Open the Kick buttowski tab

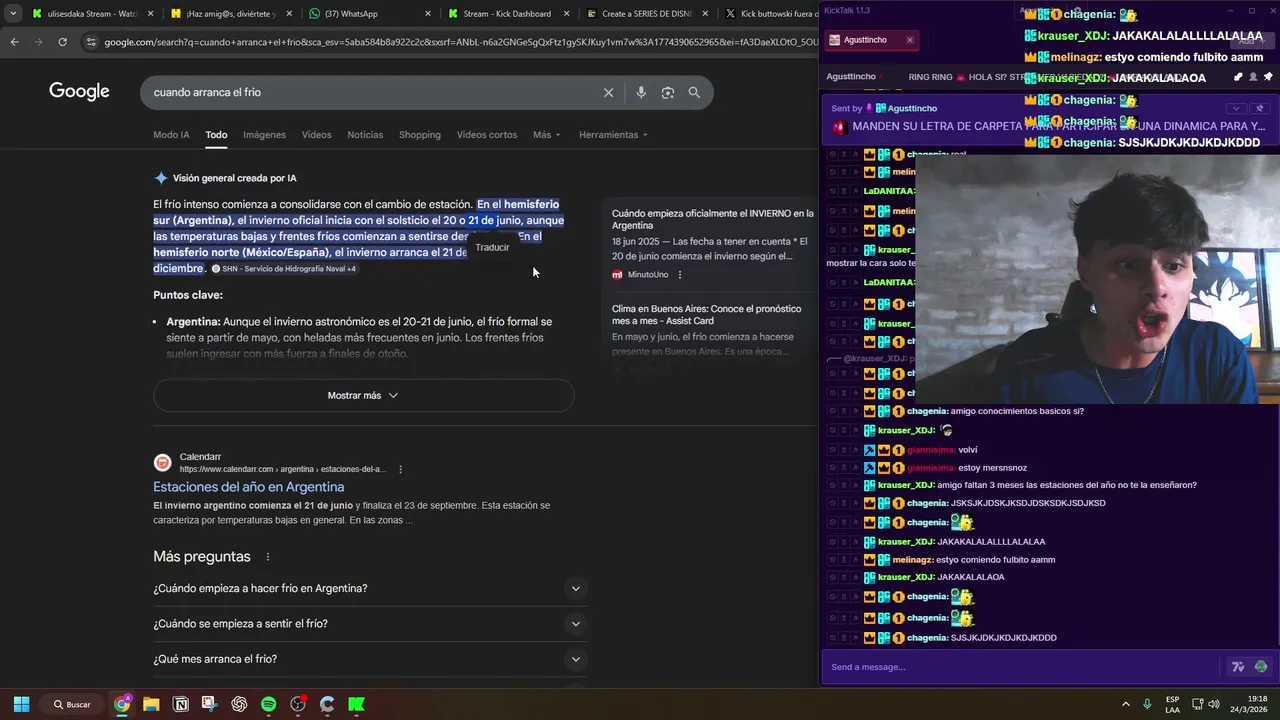tap(768, 14)
